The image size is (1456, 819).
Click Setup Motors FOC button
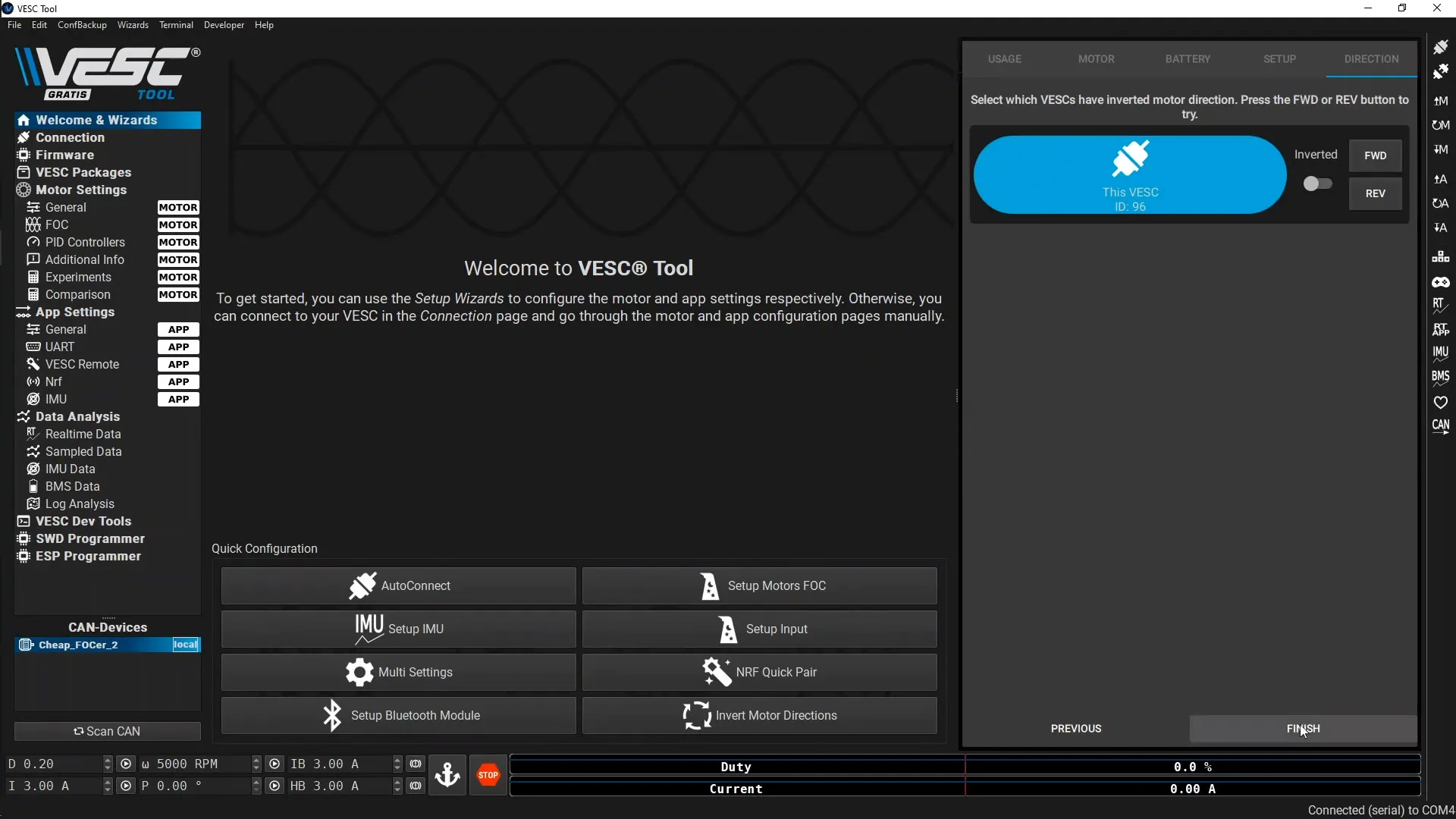tap(760, 585)
